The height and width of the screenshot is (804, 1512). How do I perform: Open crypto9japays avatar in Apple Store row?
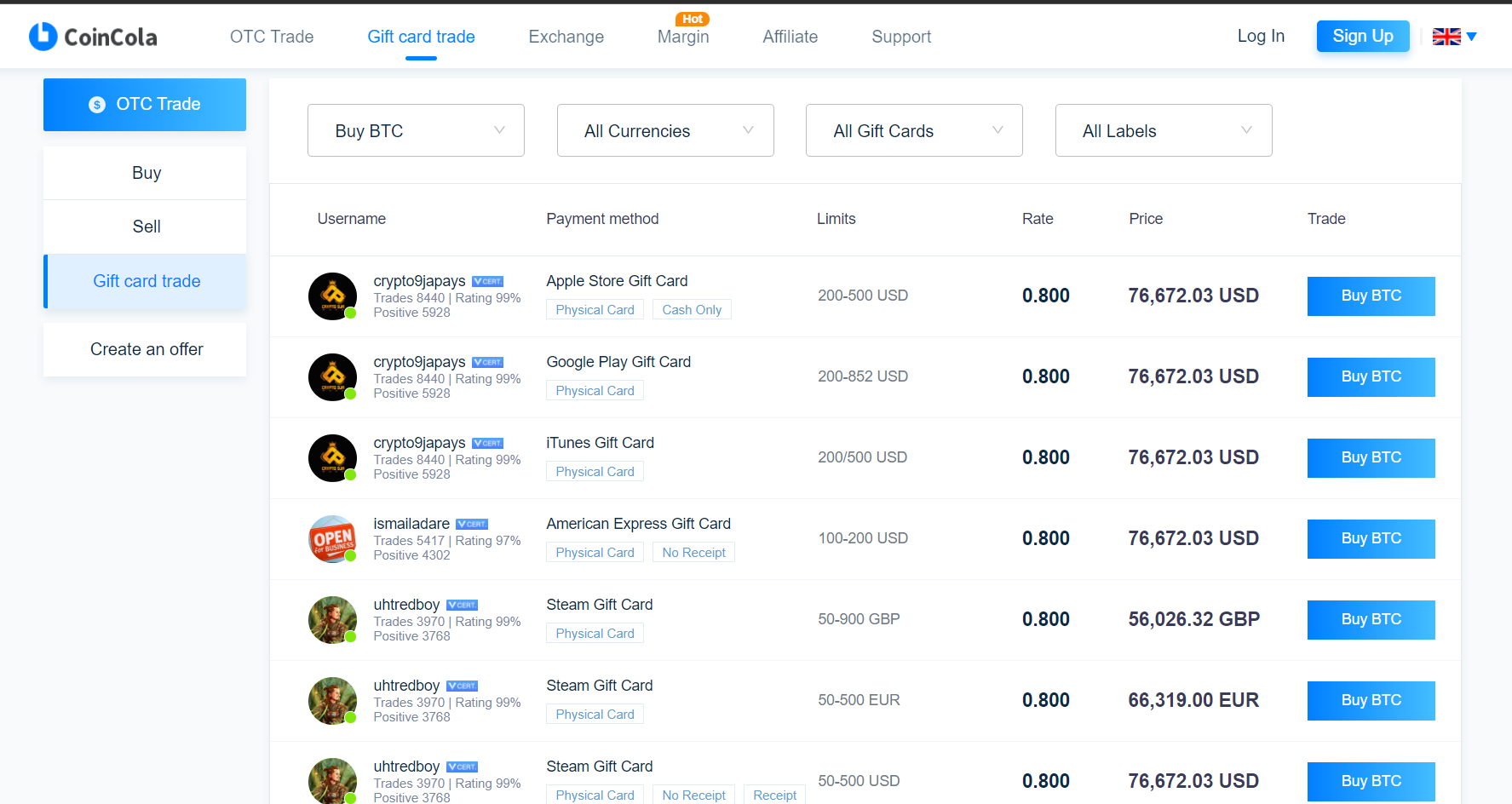click(x=332, y=296)
